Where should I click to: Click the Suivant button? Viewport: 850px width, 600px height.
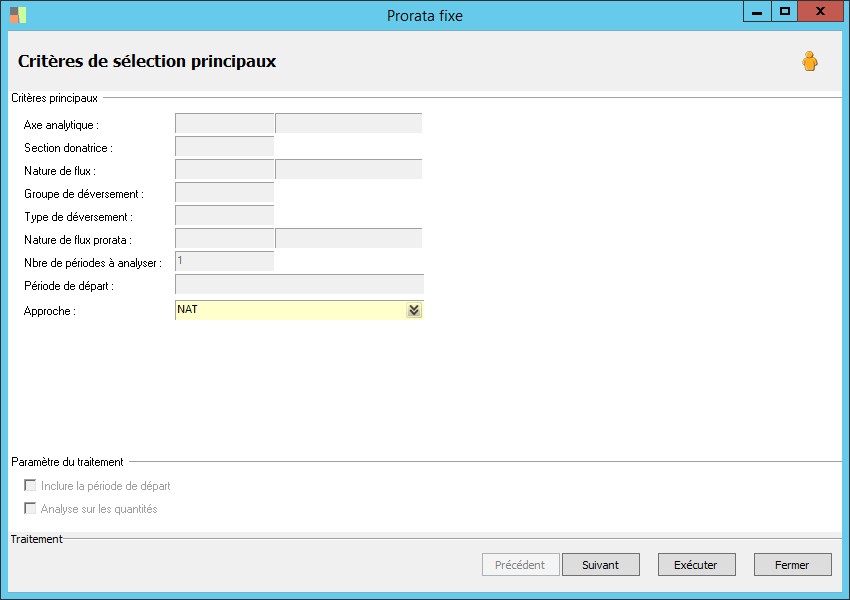(600, 565)
